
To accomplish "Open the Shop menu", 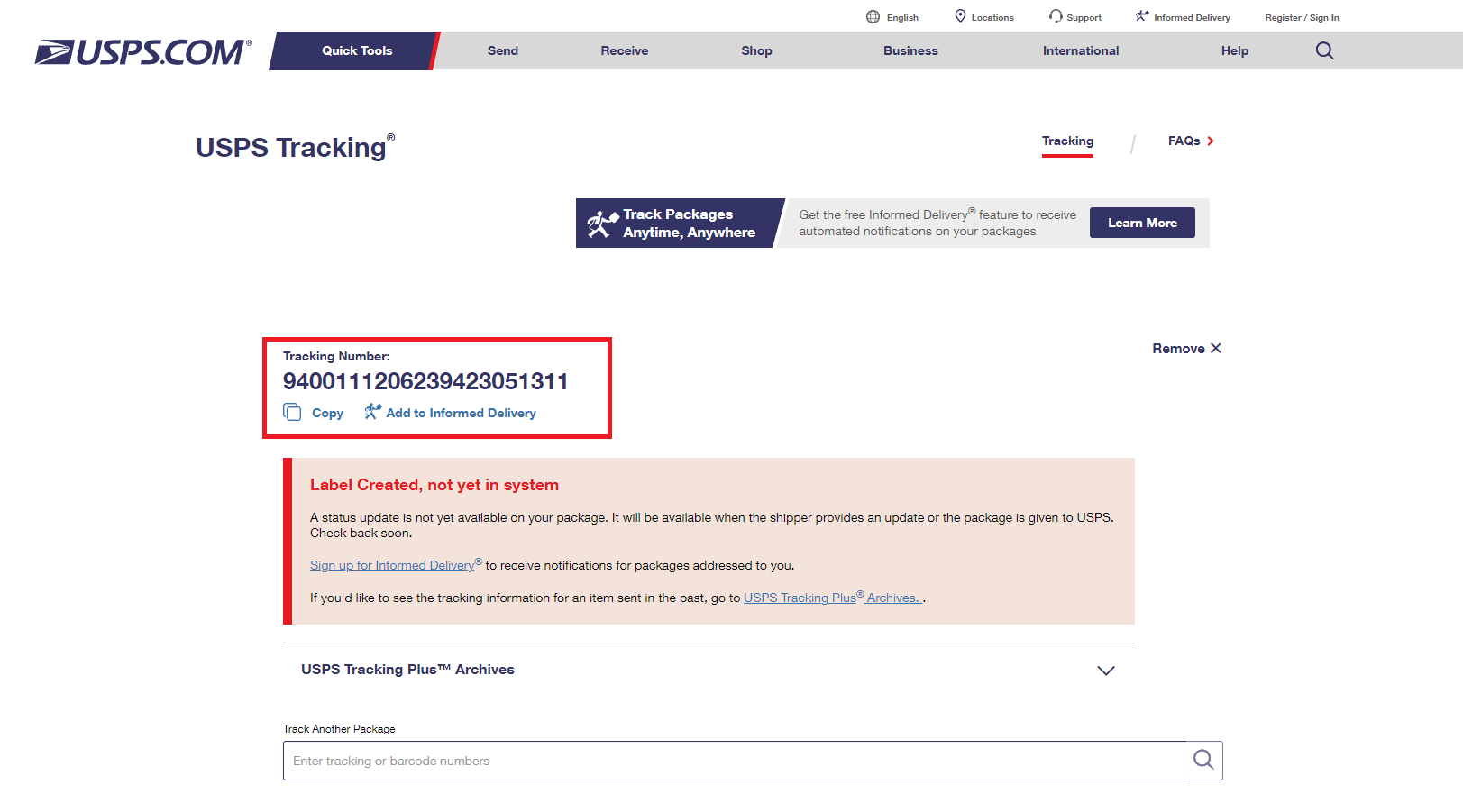I will (756, 50).
